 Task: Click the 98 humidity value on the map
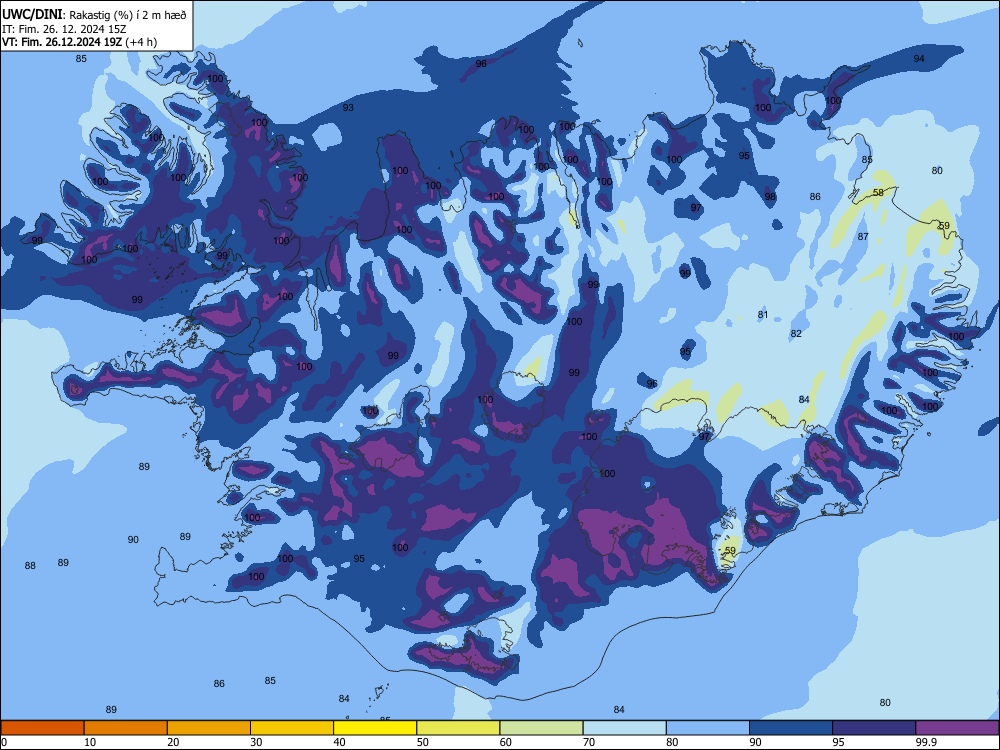click(770, 196)
